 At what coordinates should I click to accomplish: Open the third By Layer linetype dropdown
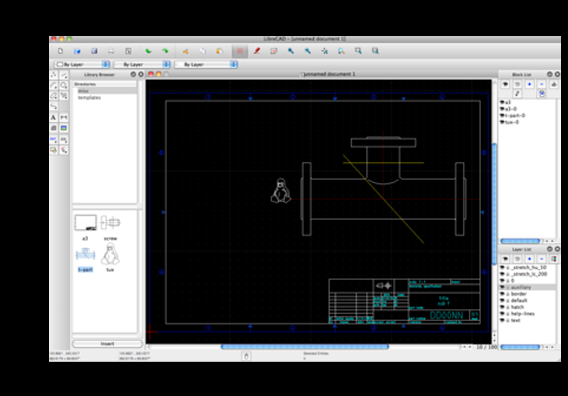pyautogui.click(x=206, y=64)
